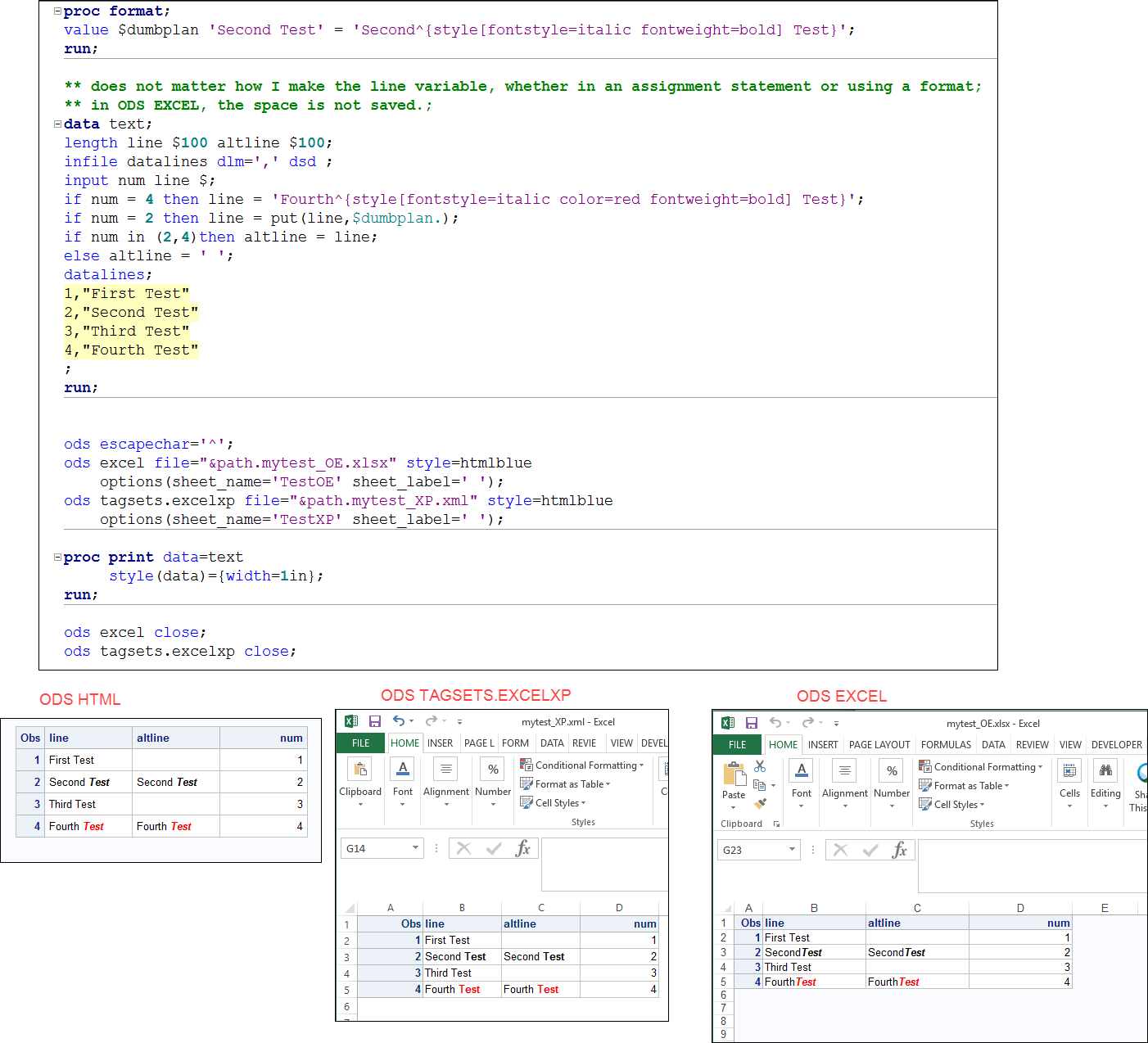
Task: Click the Undo icon in mytest_OE.xlsx window
Action: [x=776, y=723]
